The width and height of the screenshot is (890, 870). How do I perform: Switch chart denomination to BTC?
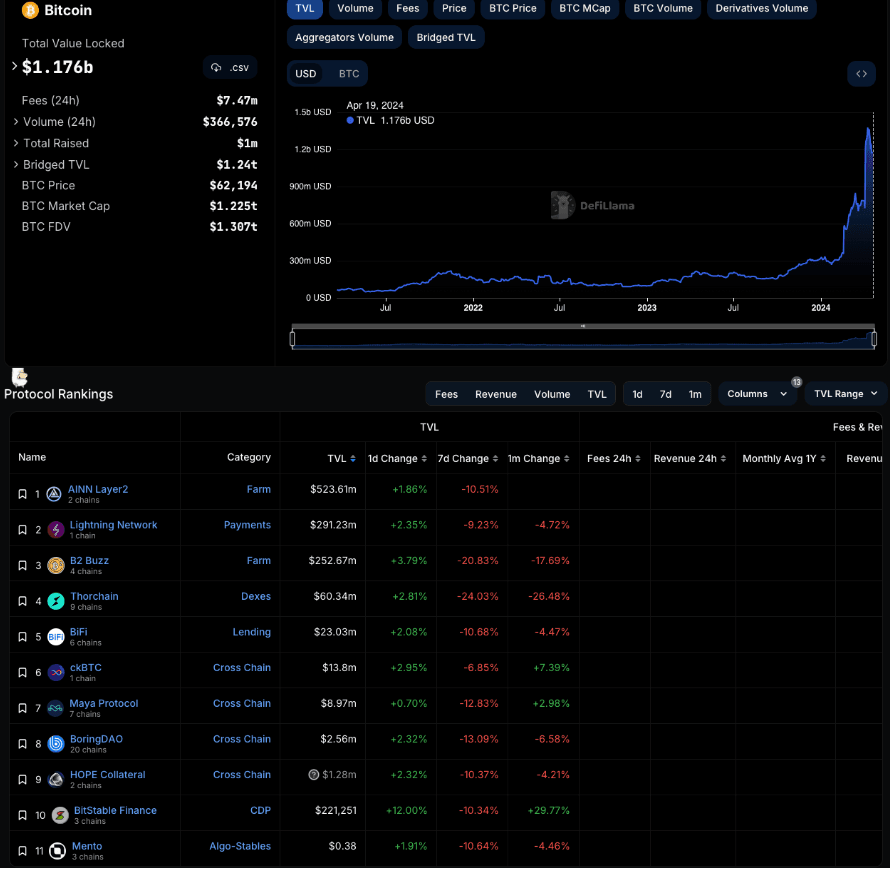click(348, 74)
